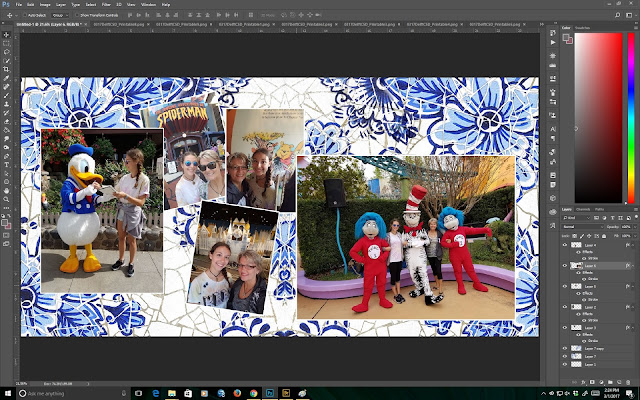Open the layer filter Kind dropdown
Image resolution: width=640 pixels, height=400 pixels.
[x=576, y=218]
